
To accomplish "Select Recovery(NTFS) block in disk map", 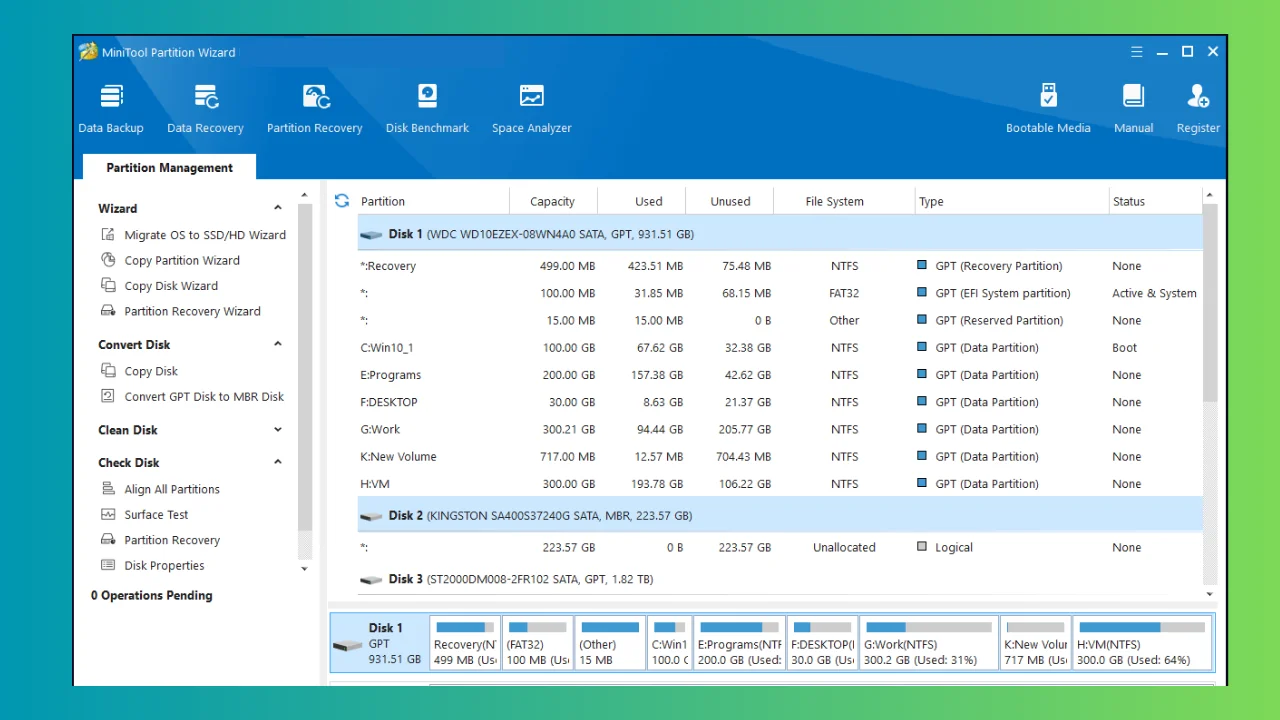I will coord(464,642).
